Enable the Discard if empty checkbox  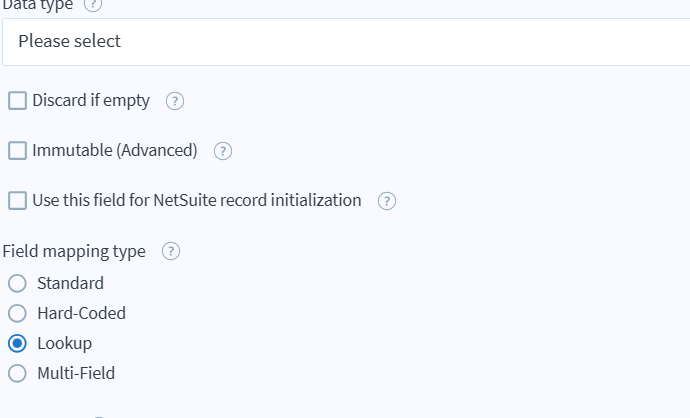click(x=17, y=100)
